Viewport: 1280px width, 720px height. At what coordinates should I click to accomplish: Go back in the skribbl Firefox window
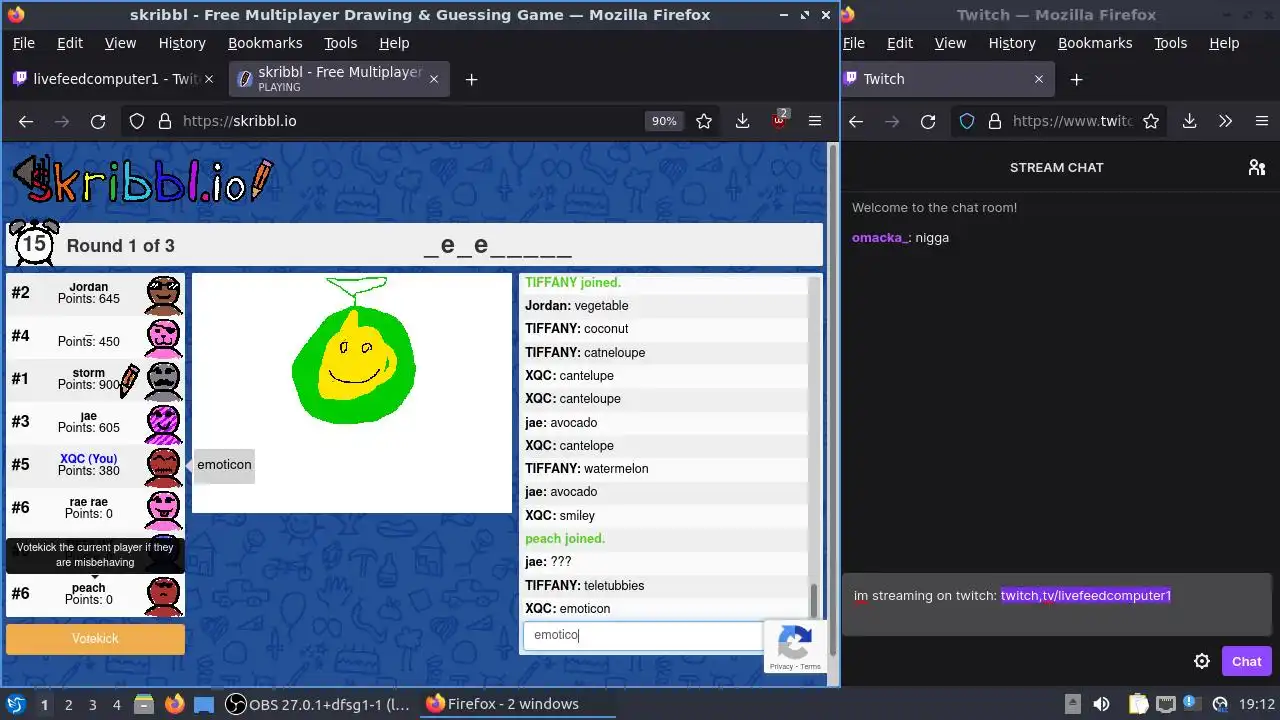pos(26,121)
